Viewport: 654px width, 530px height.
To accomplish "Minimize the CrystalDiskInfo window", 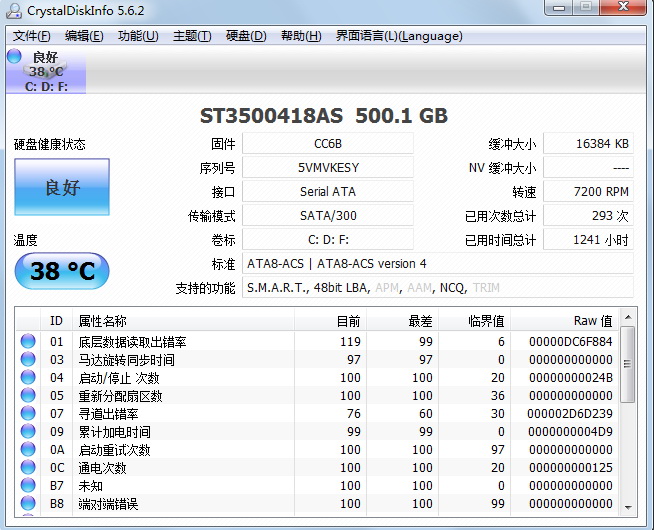I will point(559,7).
